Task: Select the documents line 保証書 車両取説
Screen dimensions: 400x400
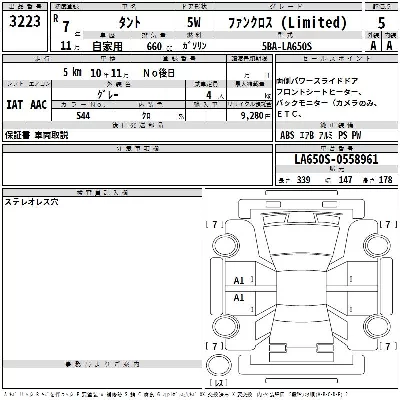Action: (x=37, y=135)
